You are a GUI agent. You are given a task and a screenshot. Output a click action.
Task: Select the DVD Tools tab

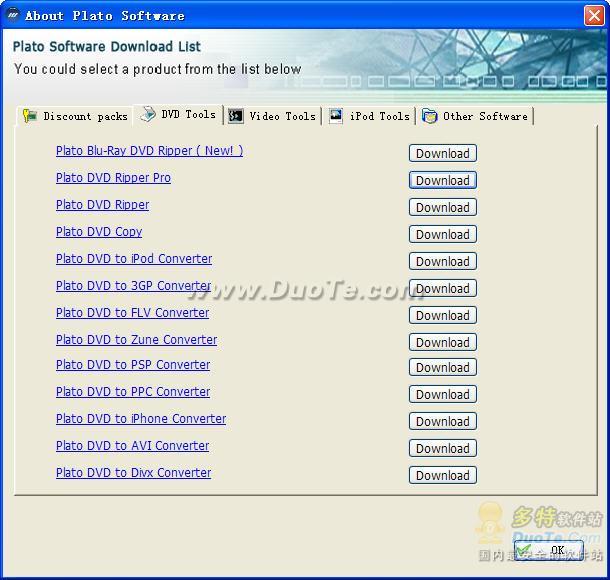coord(178,114)
